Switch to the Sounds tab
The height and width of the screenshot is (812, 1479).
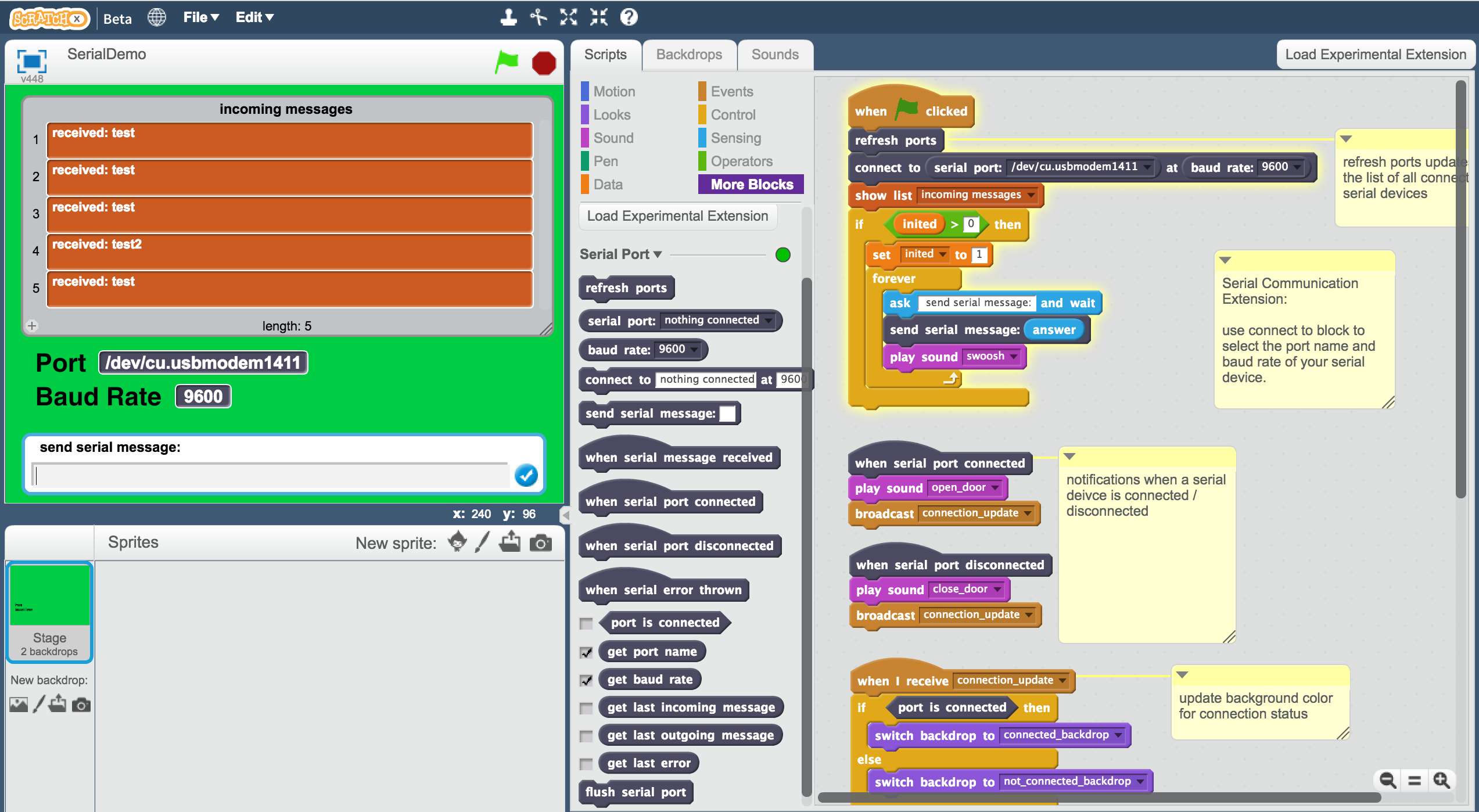click(775, 55)
